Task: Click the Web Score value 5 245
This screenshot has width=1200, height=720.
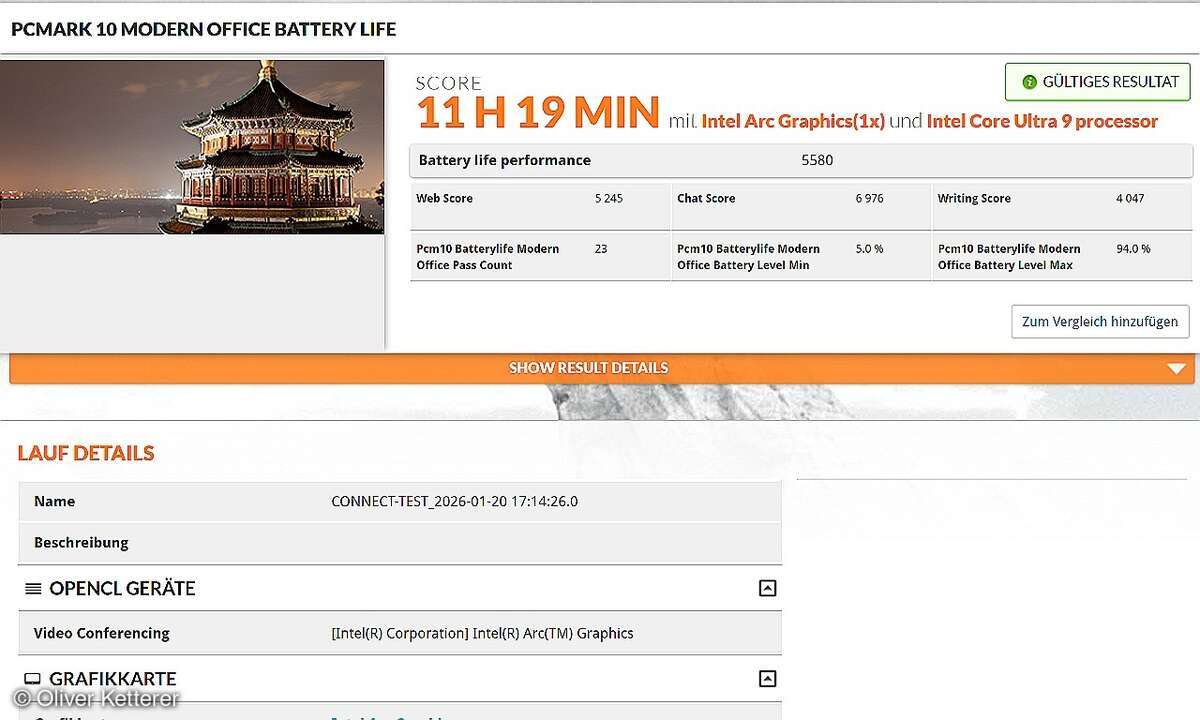Action: point(608,199)
